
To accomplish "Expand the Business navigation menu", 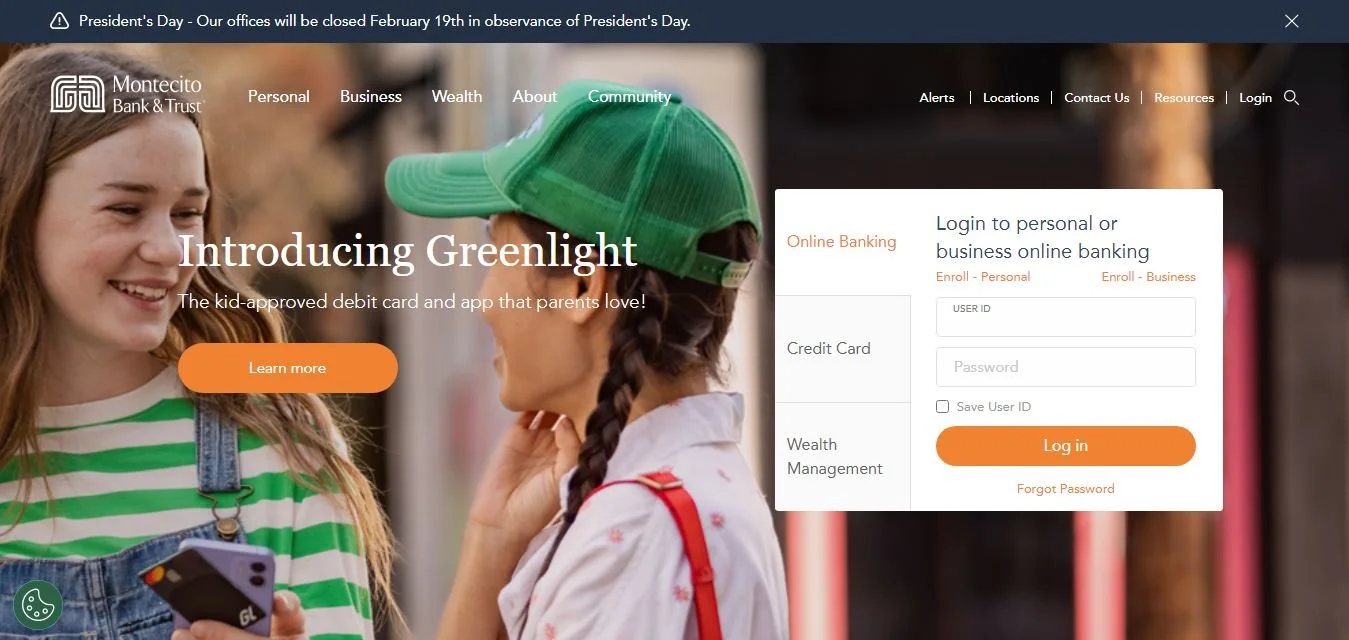I will pos(371,97).
